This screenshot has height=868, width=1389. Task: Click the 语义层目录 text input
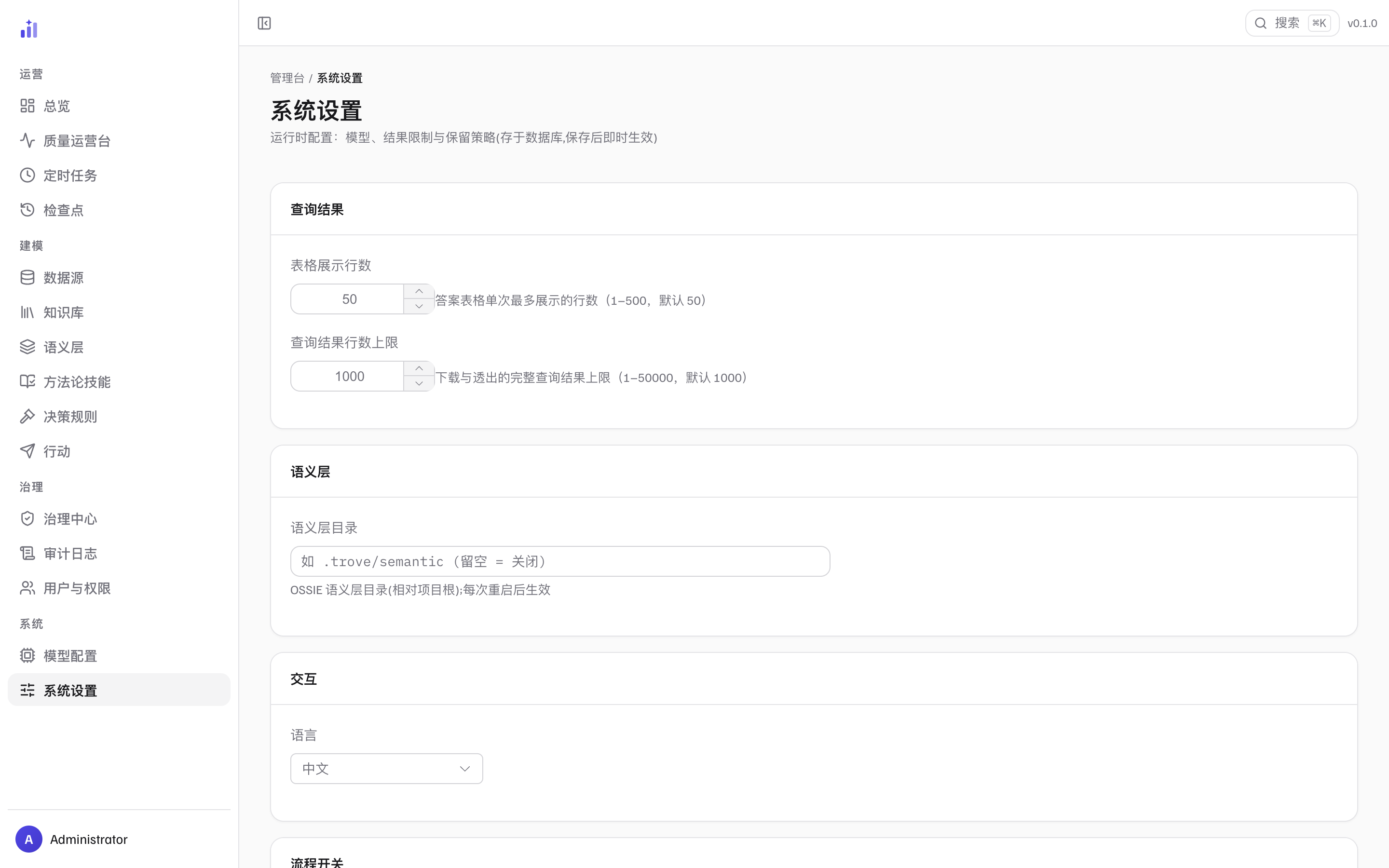[x=559, y=561]
